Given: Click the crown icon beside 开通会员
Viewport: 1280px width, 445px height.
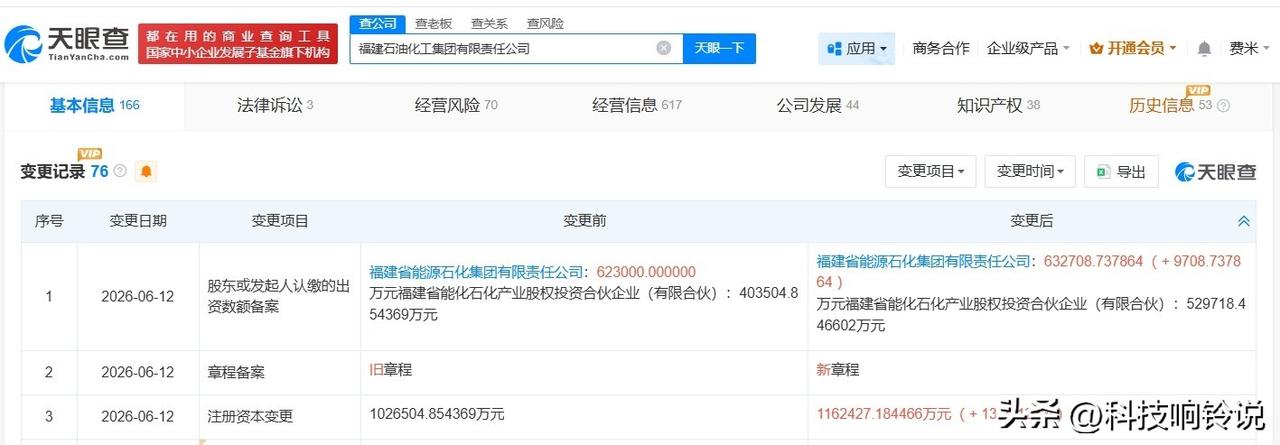Looking at the screenshot, I should pyautogui.click(x=1095, y=48).
